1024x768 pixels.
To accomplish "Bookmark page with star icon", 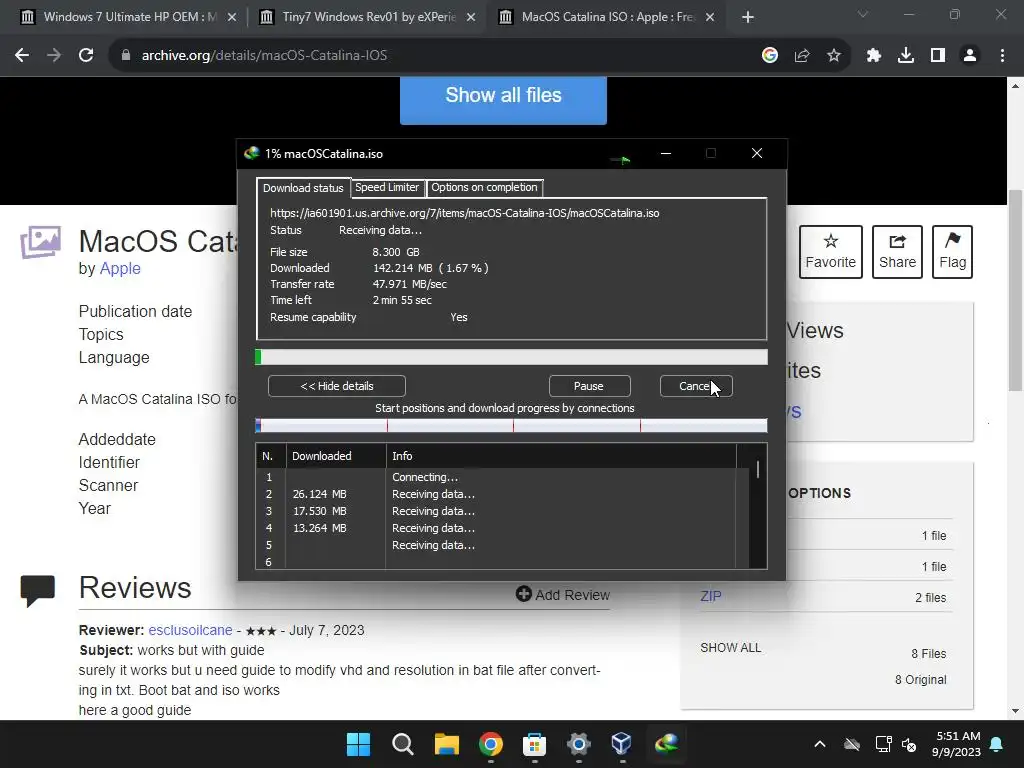I will (834, 56).
